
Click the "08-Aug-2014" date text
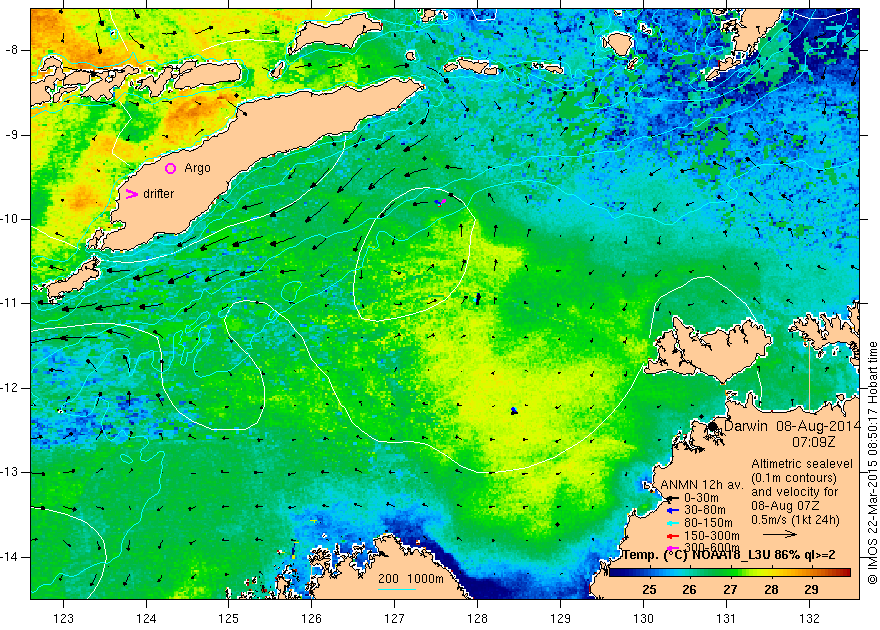818,425
